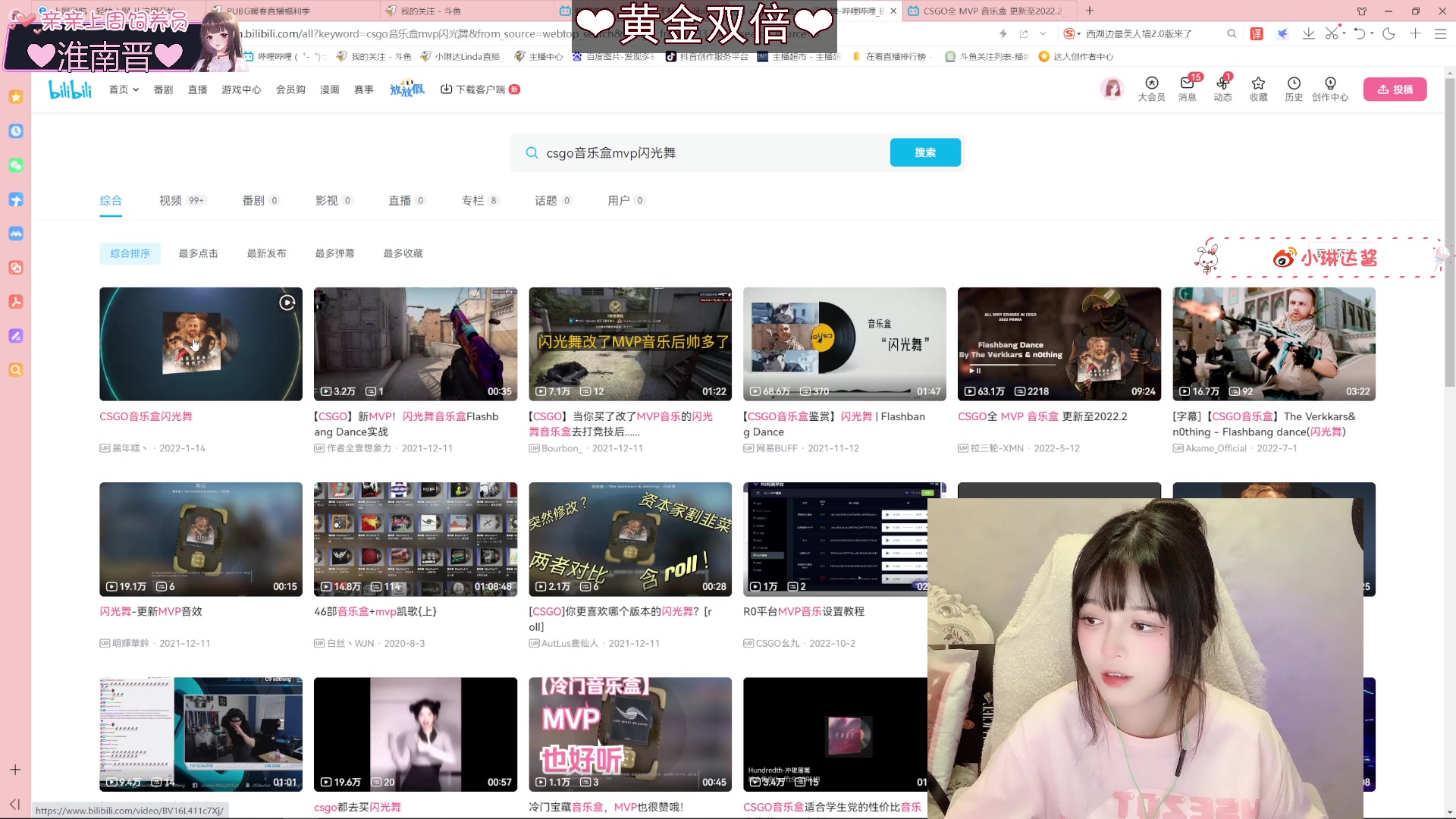Open video thumbnail 闪光舞改了MVP音乐后帅多了
The width and height of the screenshot is (1456, 819).
(630, 344)
